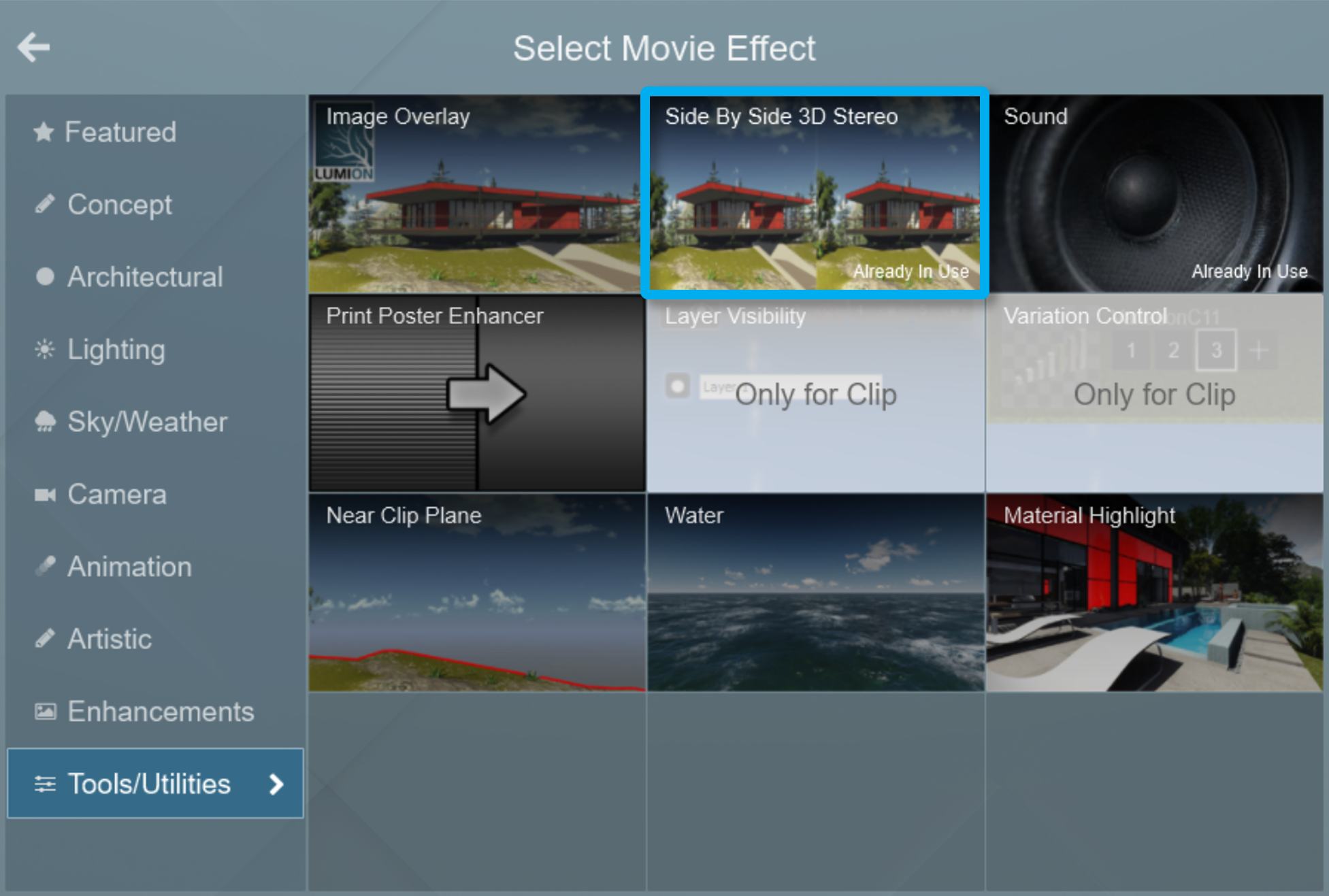1329x896 pixels.
Task: Choose the Material Highlight effect
Action: pos(1154,593)
